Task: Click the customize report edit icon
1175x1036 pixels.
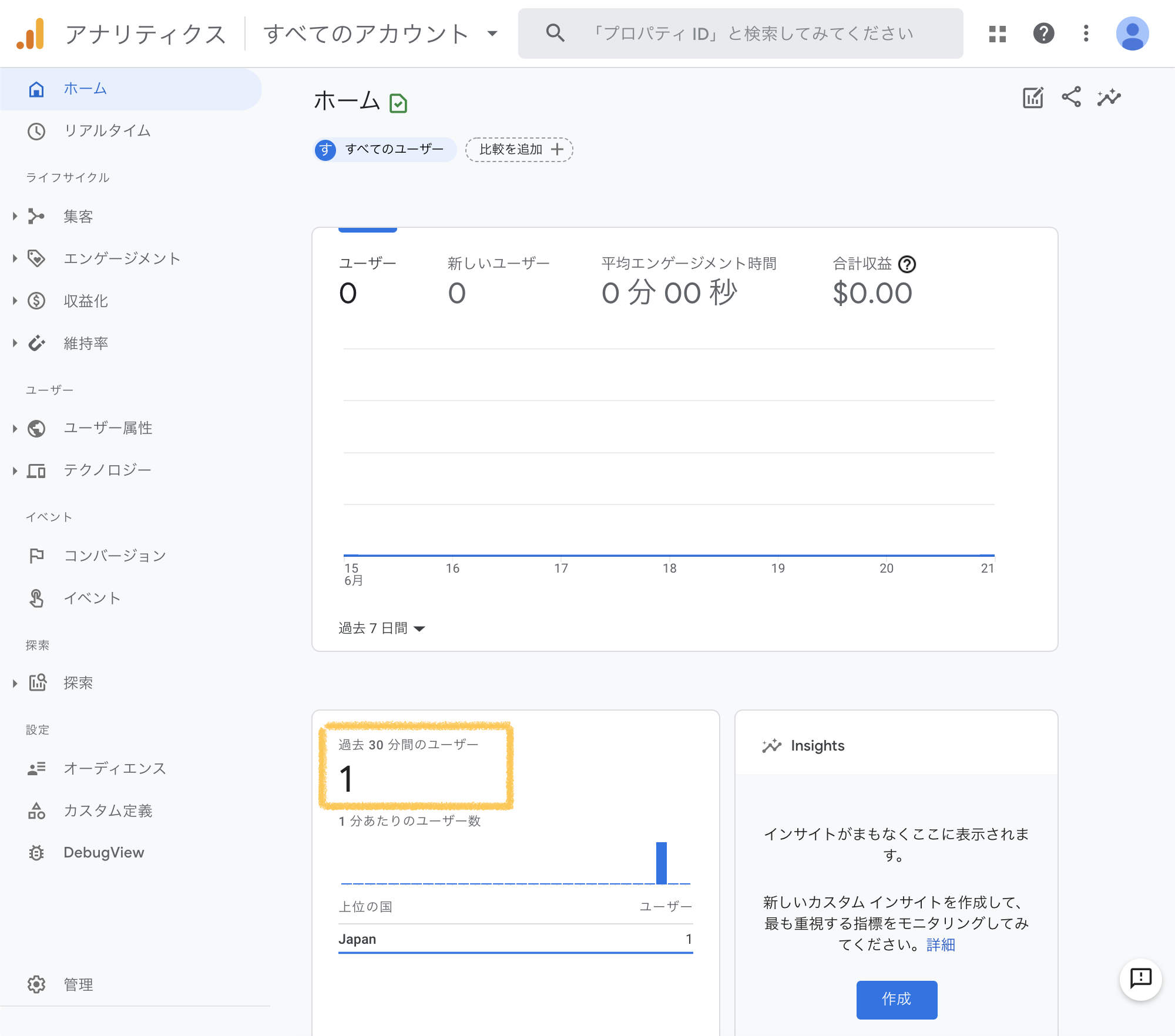Action: coord(1033,97)
